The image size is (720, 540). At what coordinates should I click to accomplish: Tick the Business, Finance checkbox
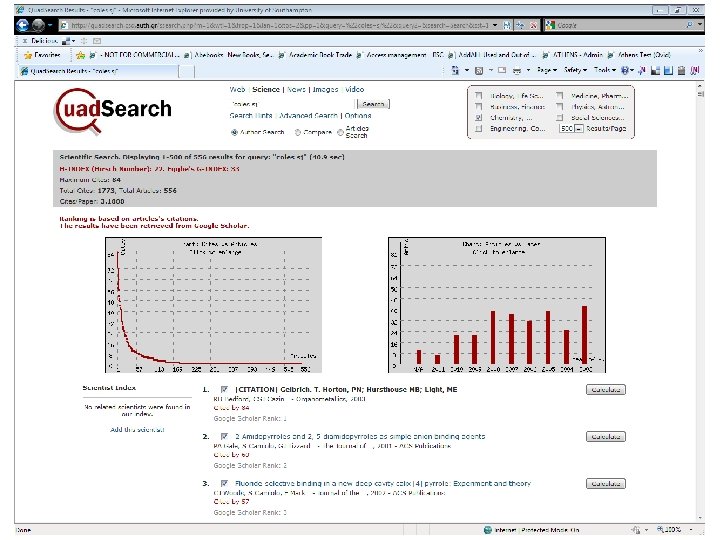pos(478,107)
